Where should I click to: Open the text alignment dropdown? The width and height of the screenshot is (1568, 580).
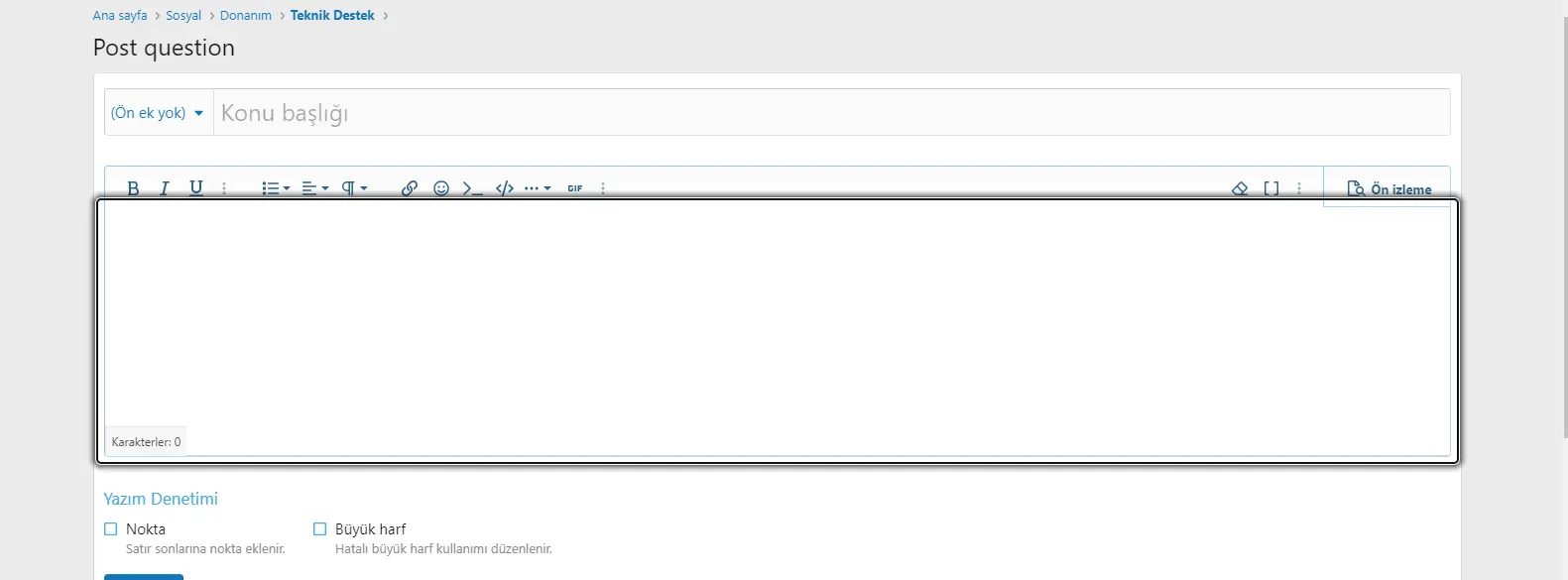[x=315, y=188]
